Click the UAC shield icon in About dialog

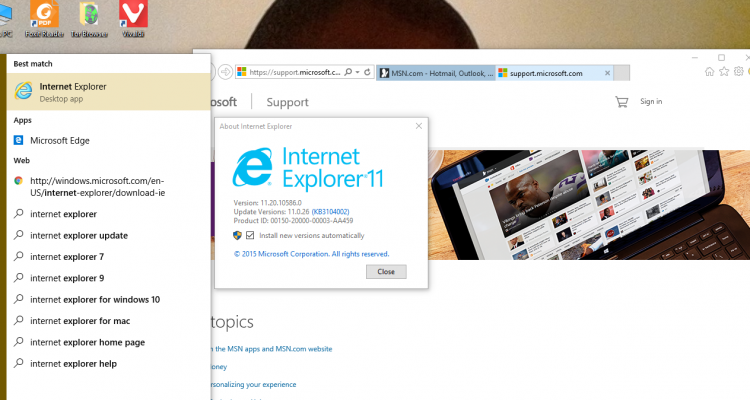click(x=237, y=235)
